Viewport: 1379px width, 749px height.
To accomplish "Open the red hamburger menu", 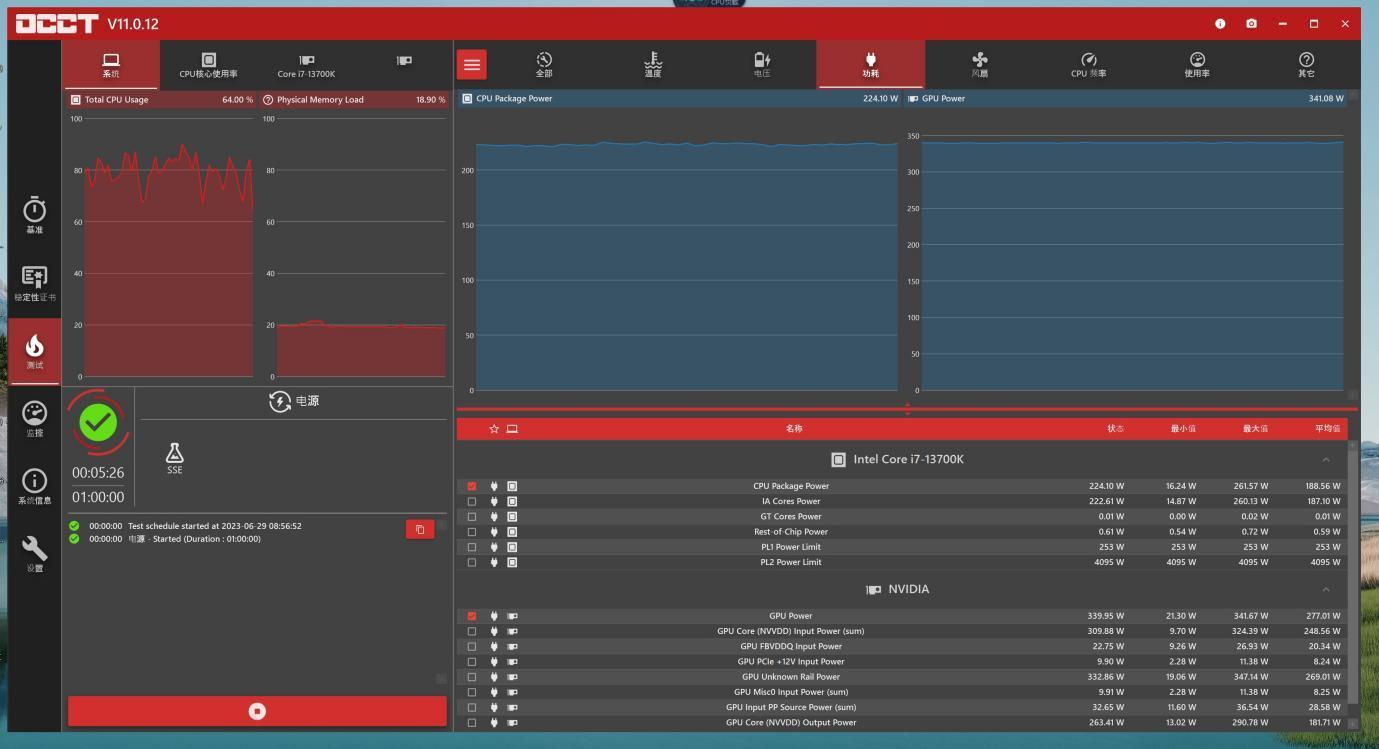I will pos(472,65).
